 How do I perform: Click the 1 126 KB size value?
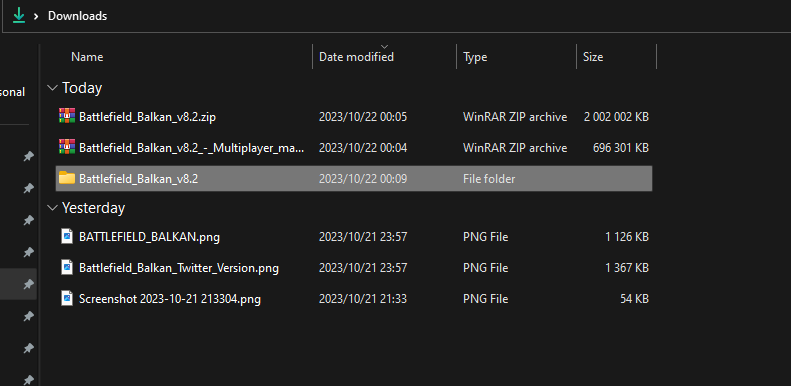(x=627, y=237)
